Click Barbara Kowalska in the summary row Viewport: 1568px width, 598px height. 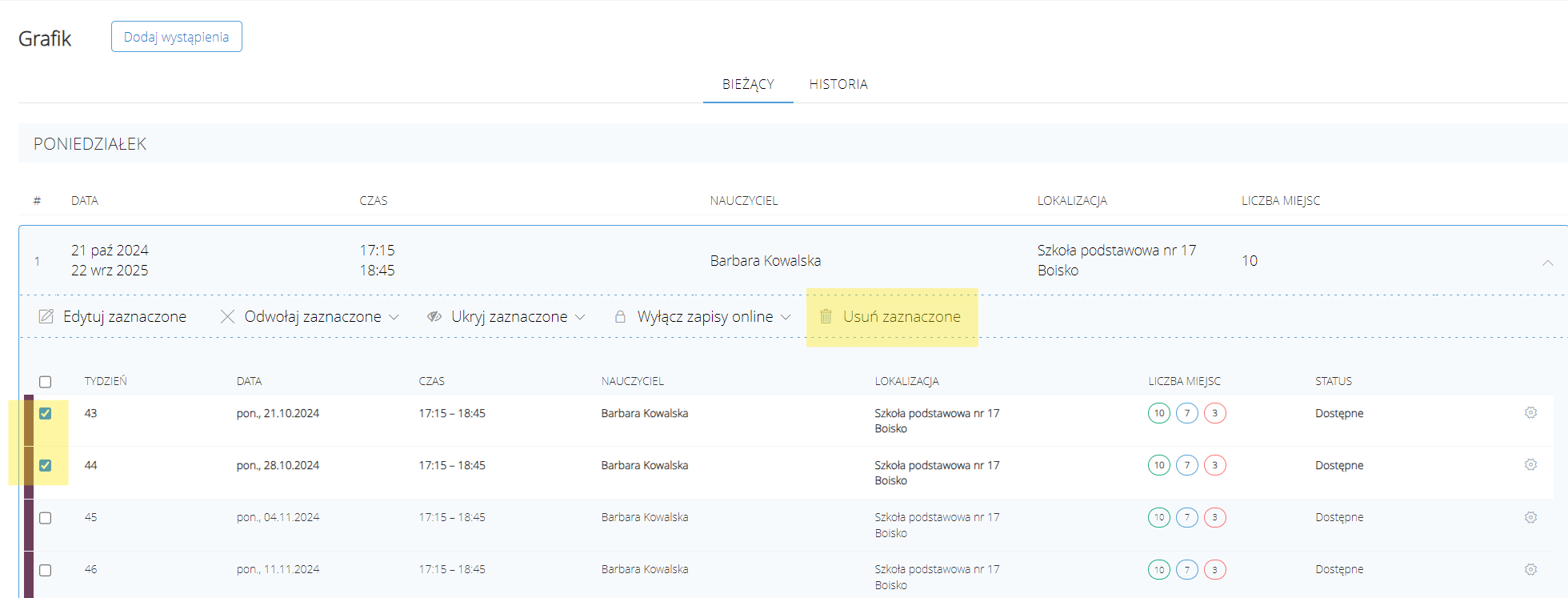(x=766, y=261)
